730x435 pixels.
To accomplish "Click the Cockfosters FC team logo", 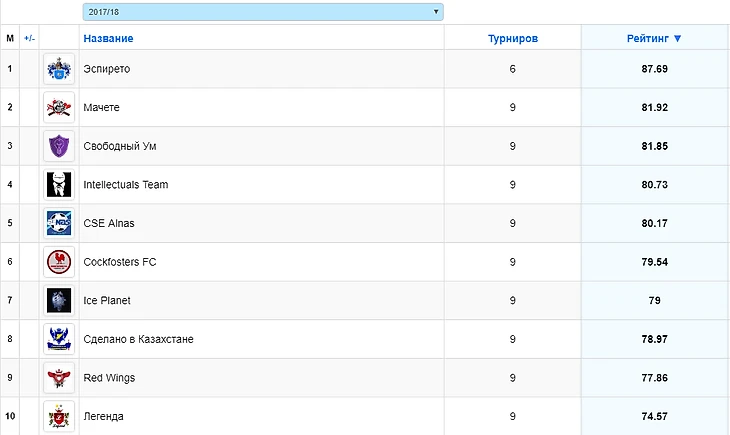I will [59, 262].
